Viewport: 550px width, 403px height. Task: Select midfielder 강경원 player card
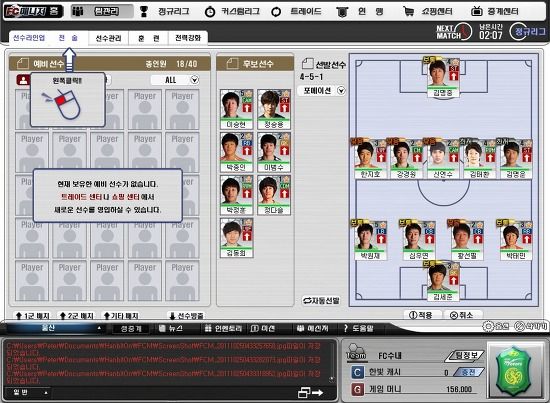point(406,159)
